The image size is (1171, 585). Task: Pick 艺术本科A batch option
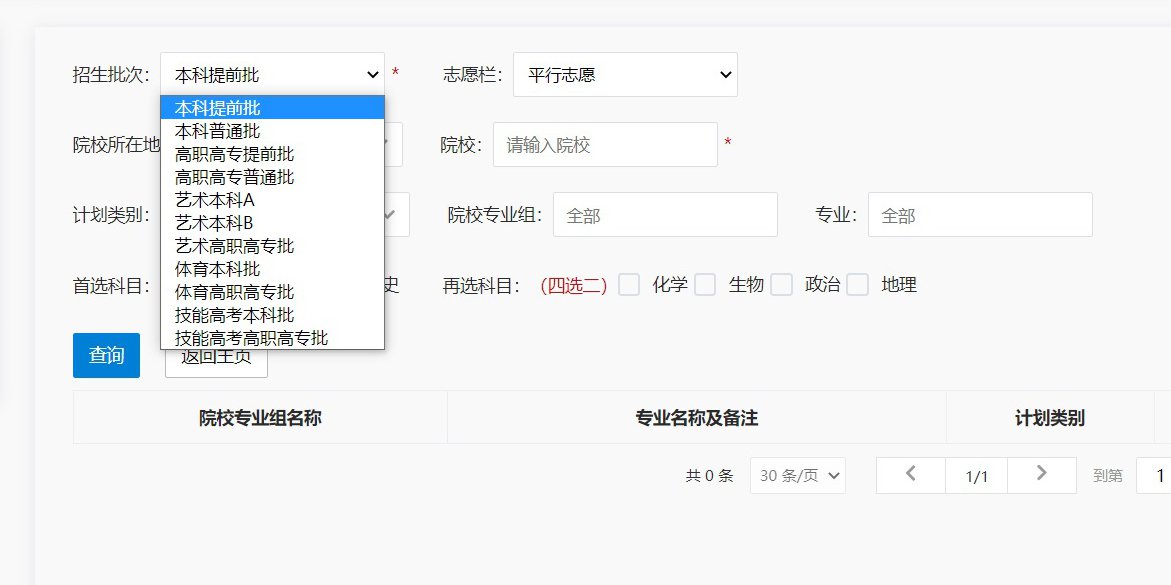pyautogui.click(x=273, y=200)
